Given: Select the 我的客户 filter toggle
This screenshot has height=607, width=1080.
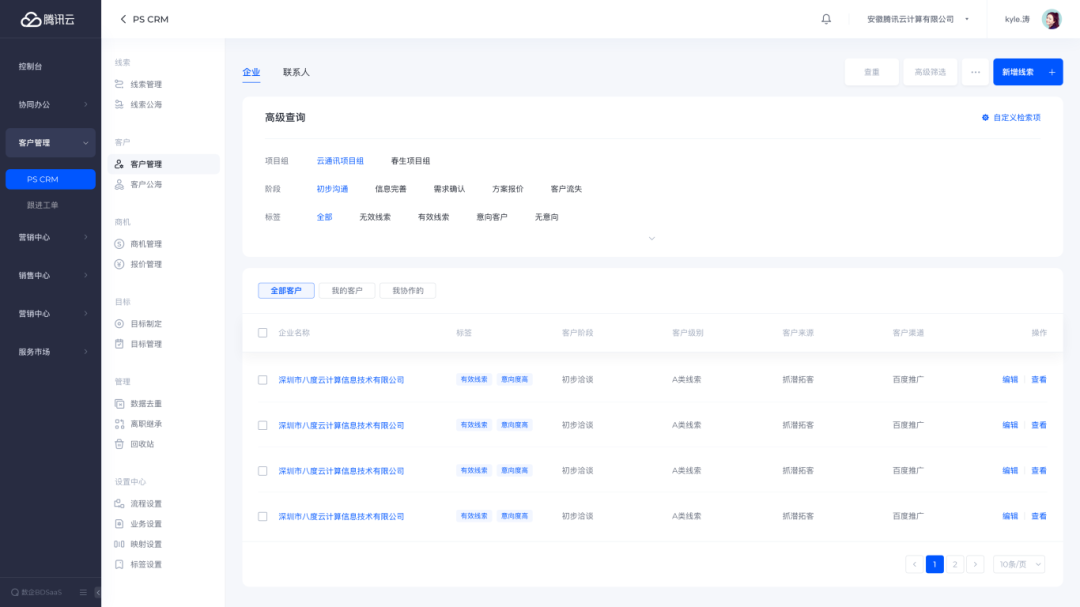Looking at the screenshot, I should (346, 291).
